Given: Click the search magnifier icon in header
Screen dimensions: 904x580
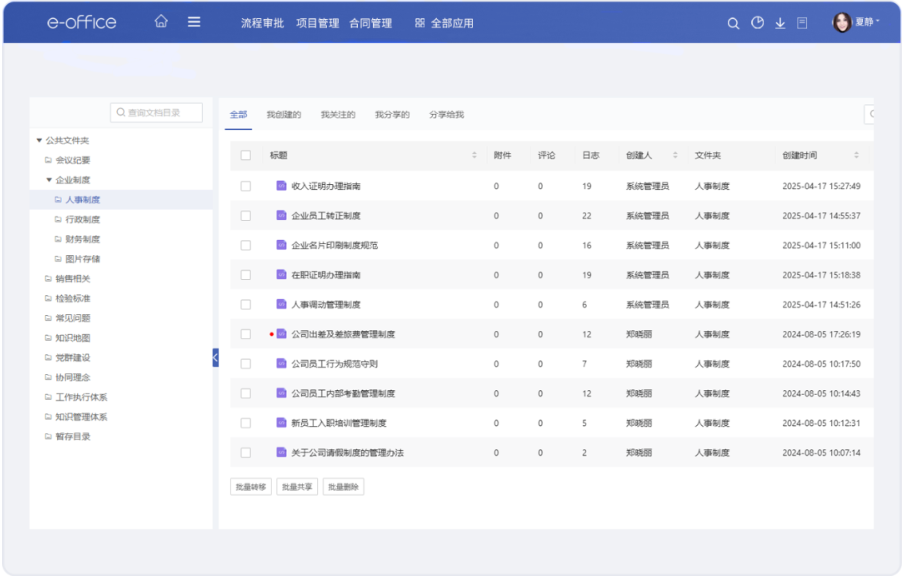Looking at the screenshot, I should (733, 23).
